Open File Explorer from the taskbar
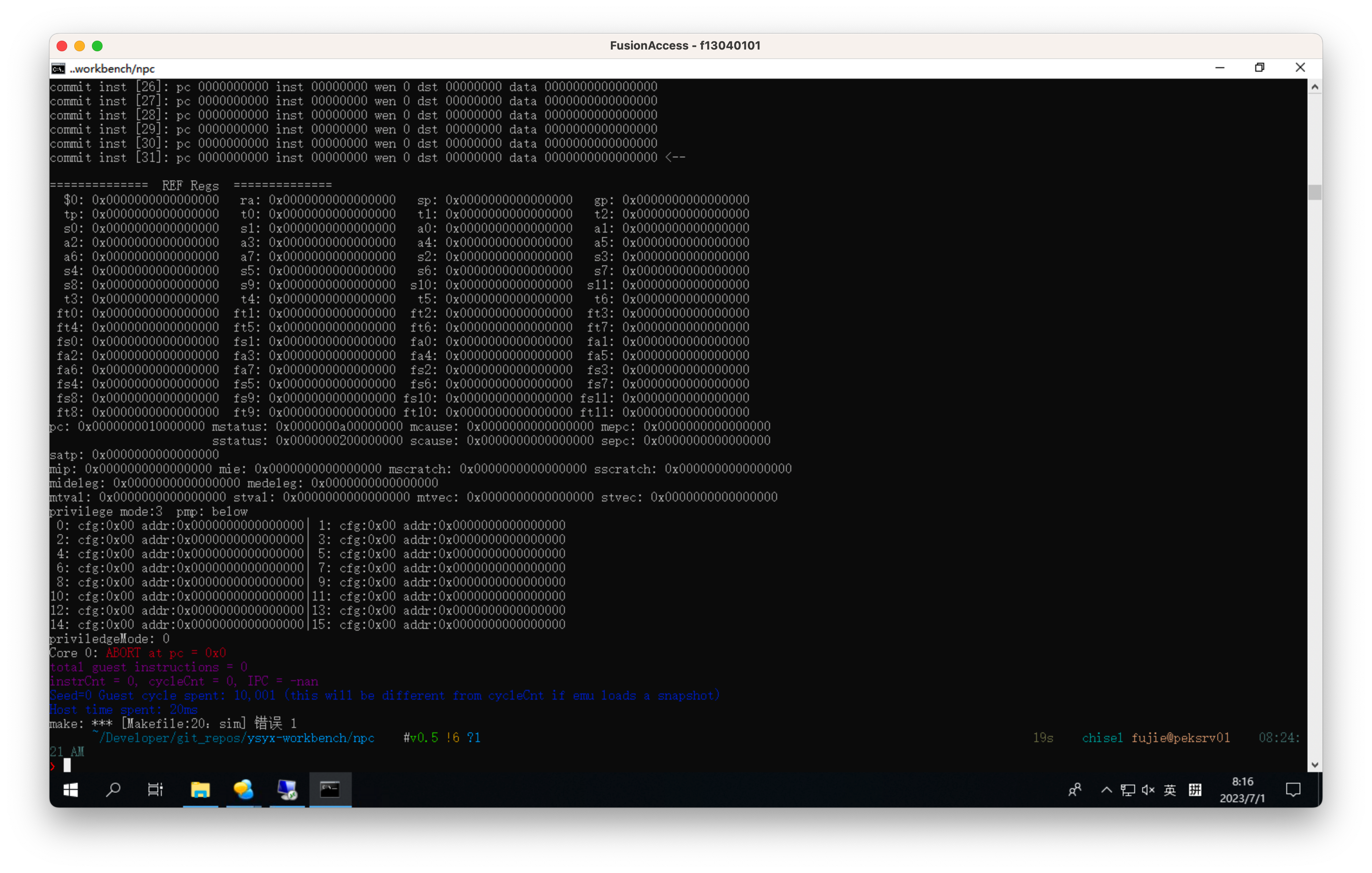Screen dimensions: 1372x873 (x=200, y=790)
